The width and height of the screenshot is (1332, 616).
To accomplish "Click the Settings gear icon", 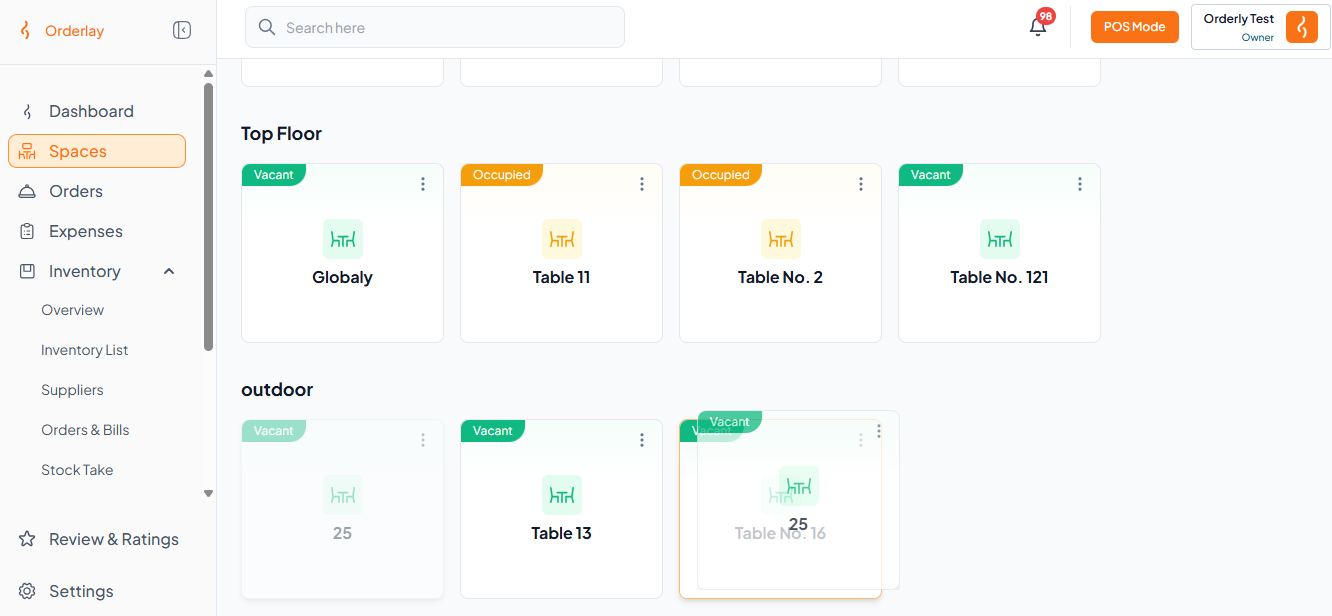I will (28, 591).
